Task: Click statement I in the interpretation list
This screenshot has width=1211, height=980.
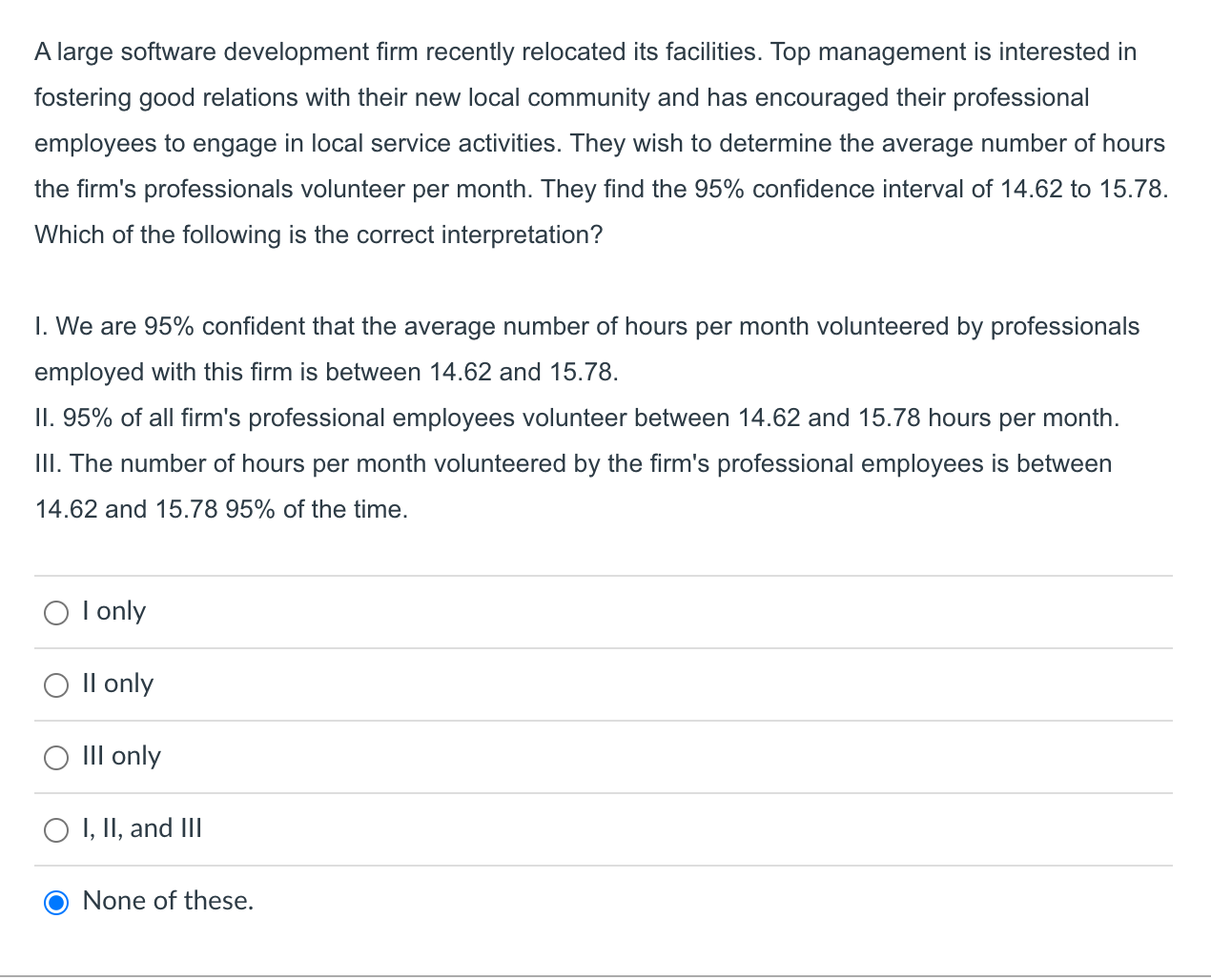Action: tap(586, 349)
